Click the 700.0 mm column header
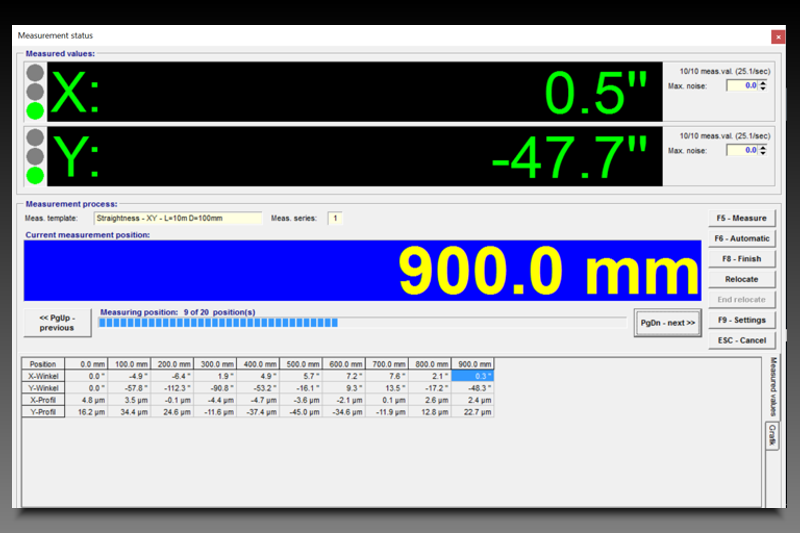Viewport: 800px width, 533px height. click(387, 364)
